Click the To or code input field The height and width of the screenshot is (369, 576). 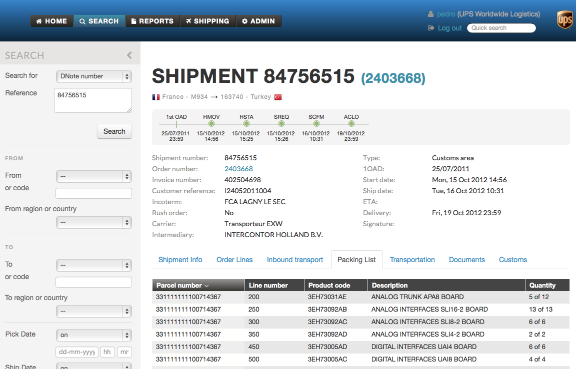tap(93, 282)
